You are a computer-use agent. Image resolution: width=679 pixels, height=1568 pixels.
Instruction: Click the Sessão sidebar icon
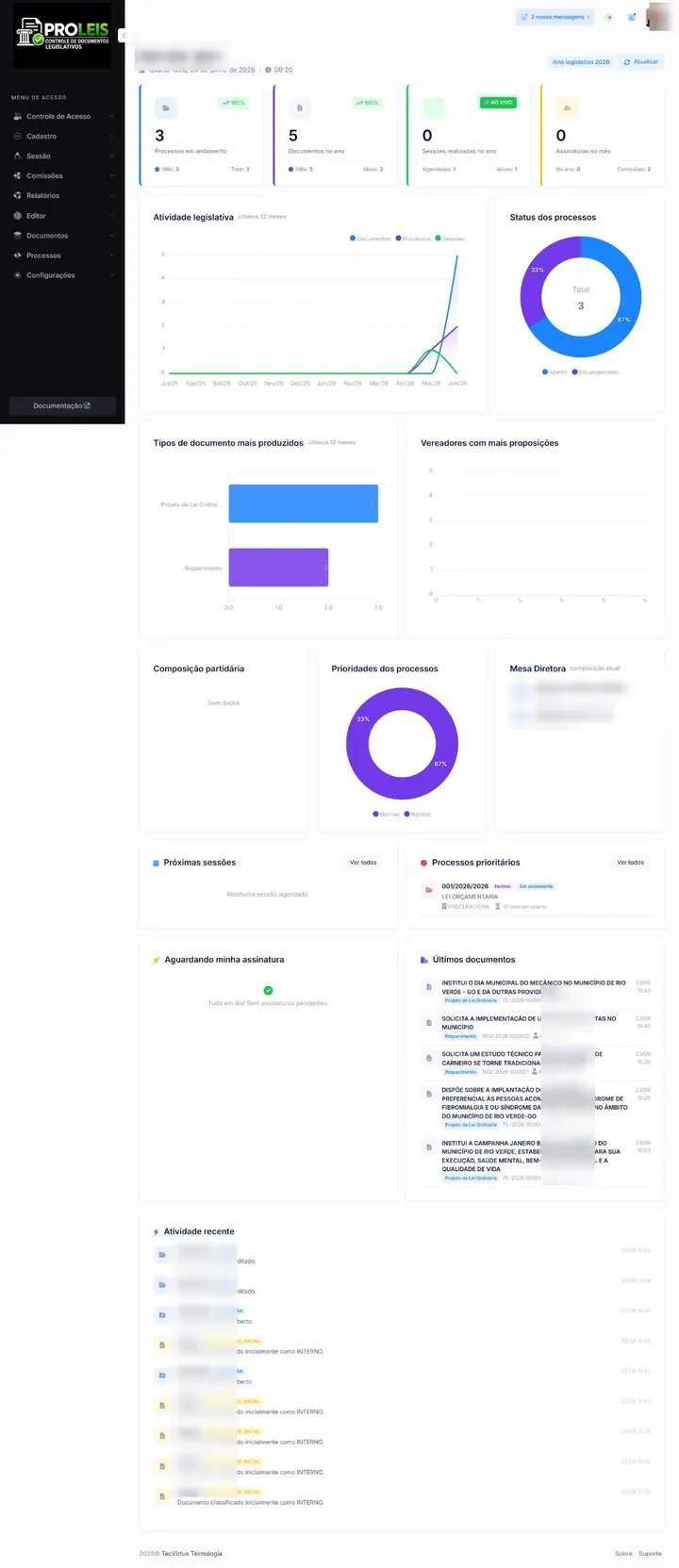[17, 157]
